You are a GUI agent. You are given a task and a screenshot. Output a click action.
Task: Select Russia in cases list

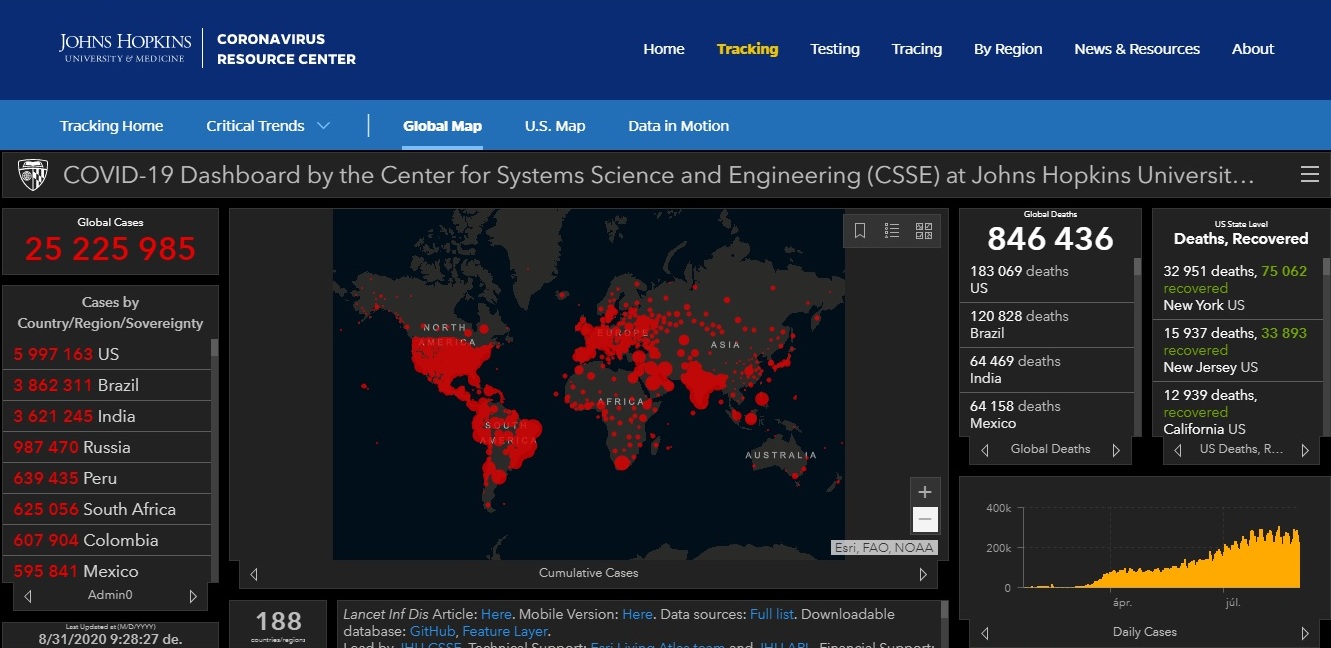coord(106,447)
